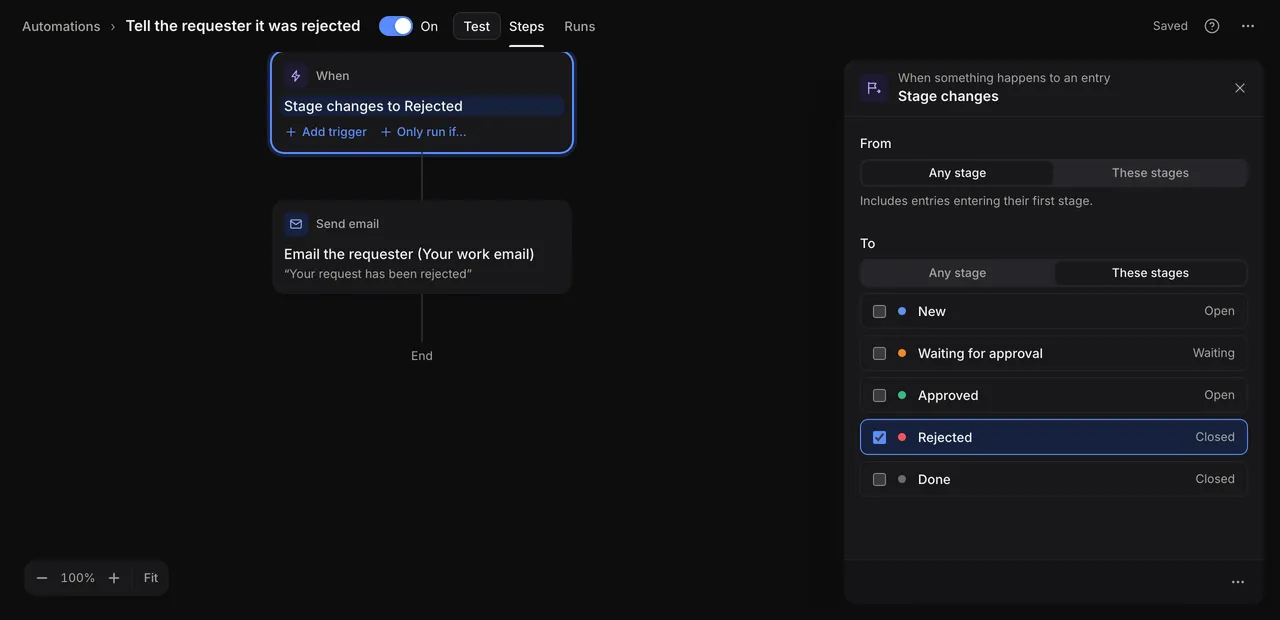Close the Stage changes panel
This screenshot has height=620, width=1280.
pos(1240,88)
